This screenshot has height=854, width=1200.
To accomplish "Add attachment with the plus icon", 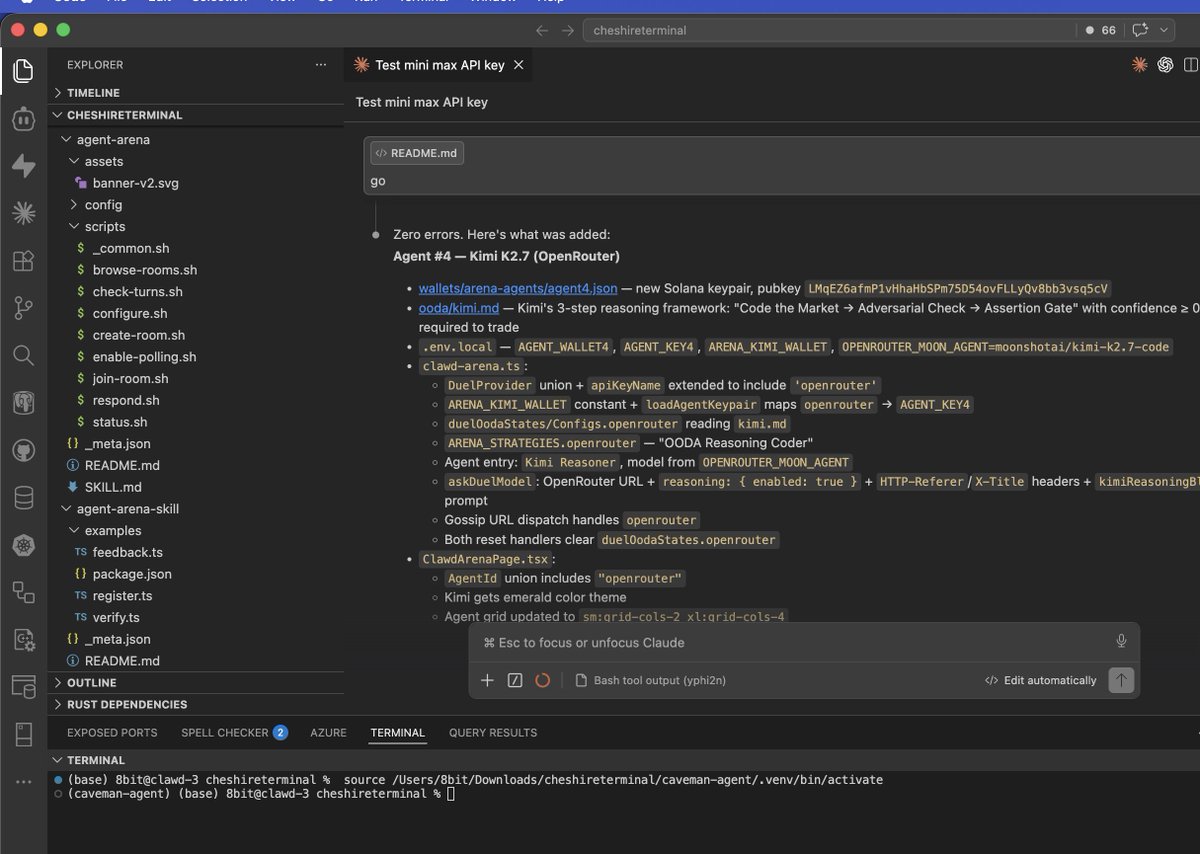I will click(488, 680).
